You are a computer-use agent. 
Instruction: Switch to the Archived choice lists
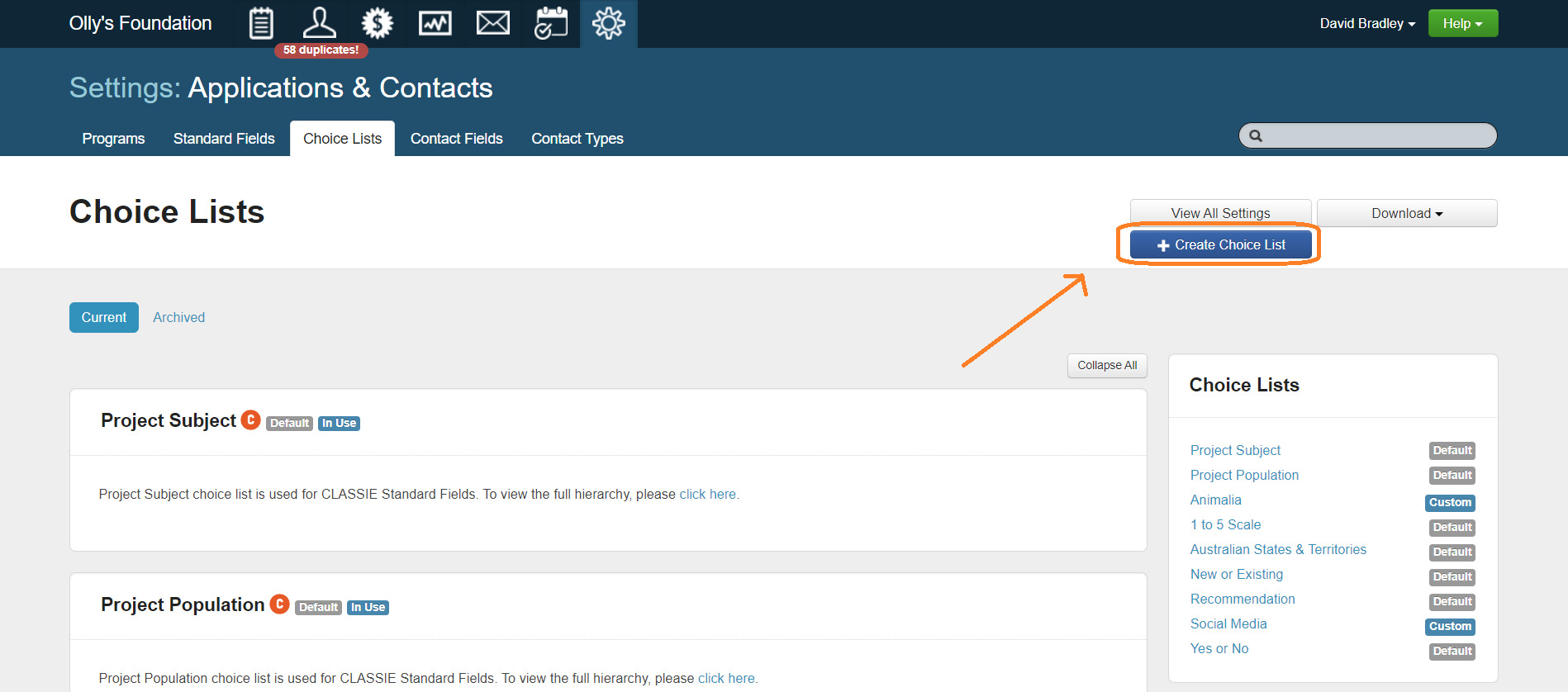click(x=178, y=318)
